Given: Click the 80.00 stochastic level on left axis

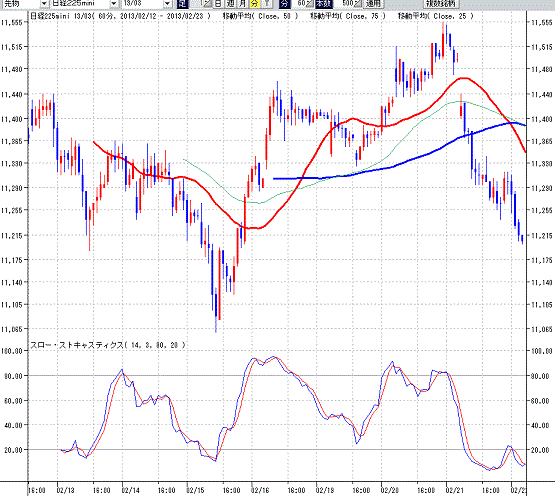Looking at the screenshot, I should pos(13,376).
